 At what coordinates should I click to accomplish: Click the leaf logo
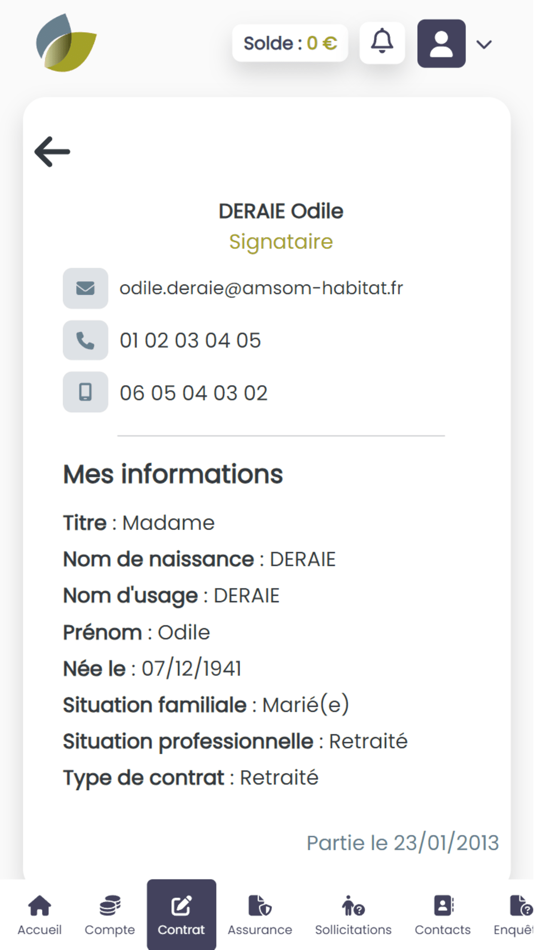point(66,43)
